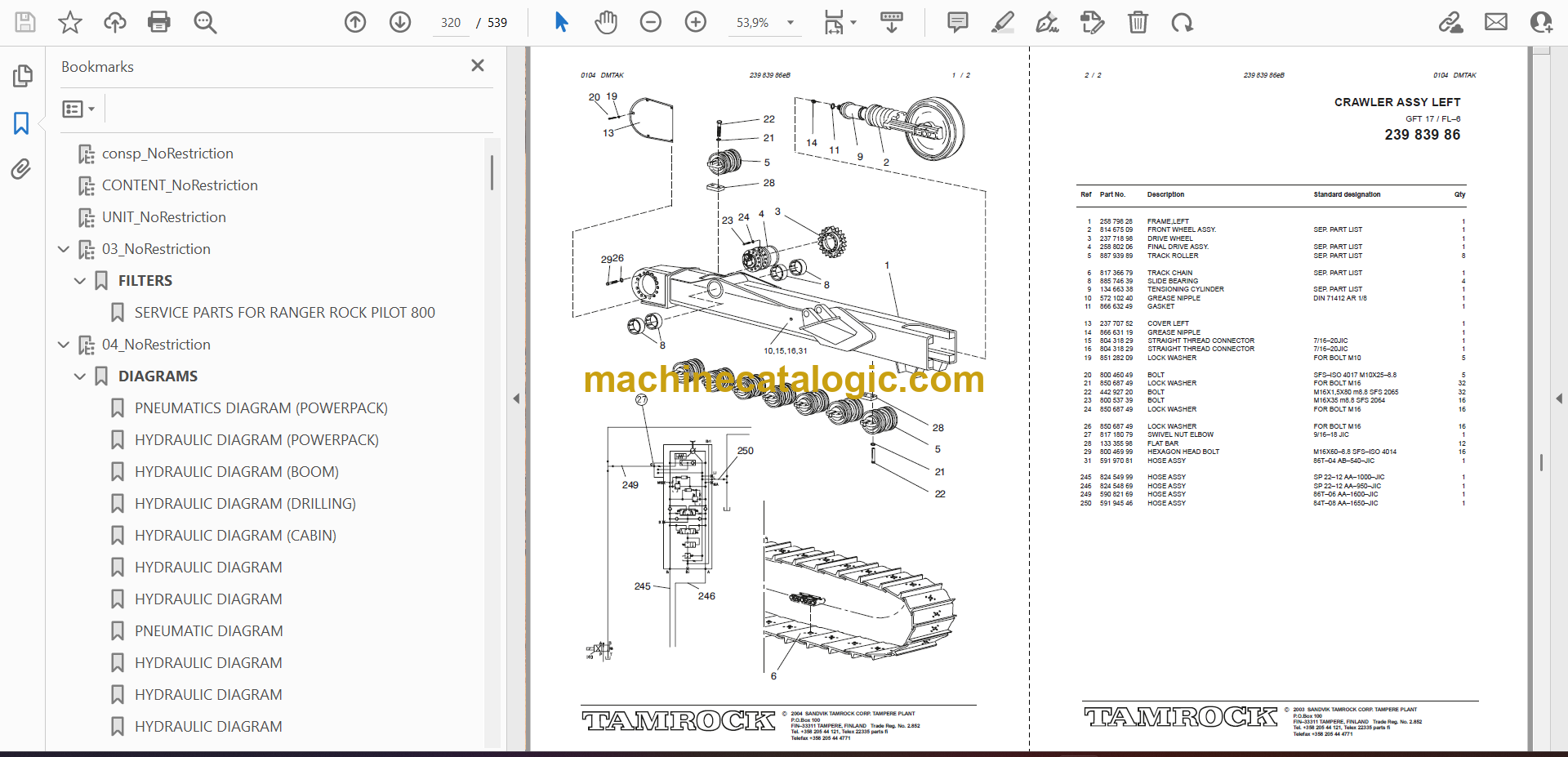The image size is (1568, 757).
Task: Expand right tools pane arrow
Action: coord(1558,399)
